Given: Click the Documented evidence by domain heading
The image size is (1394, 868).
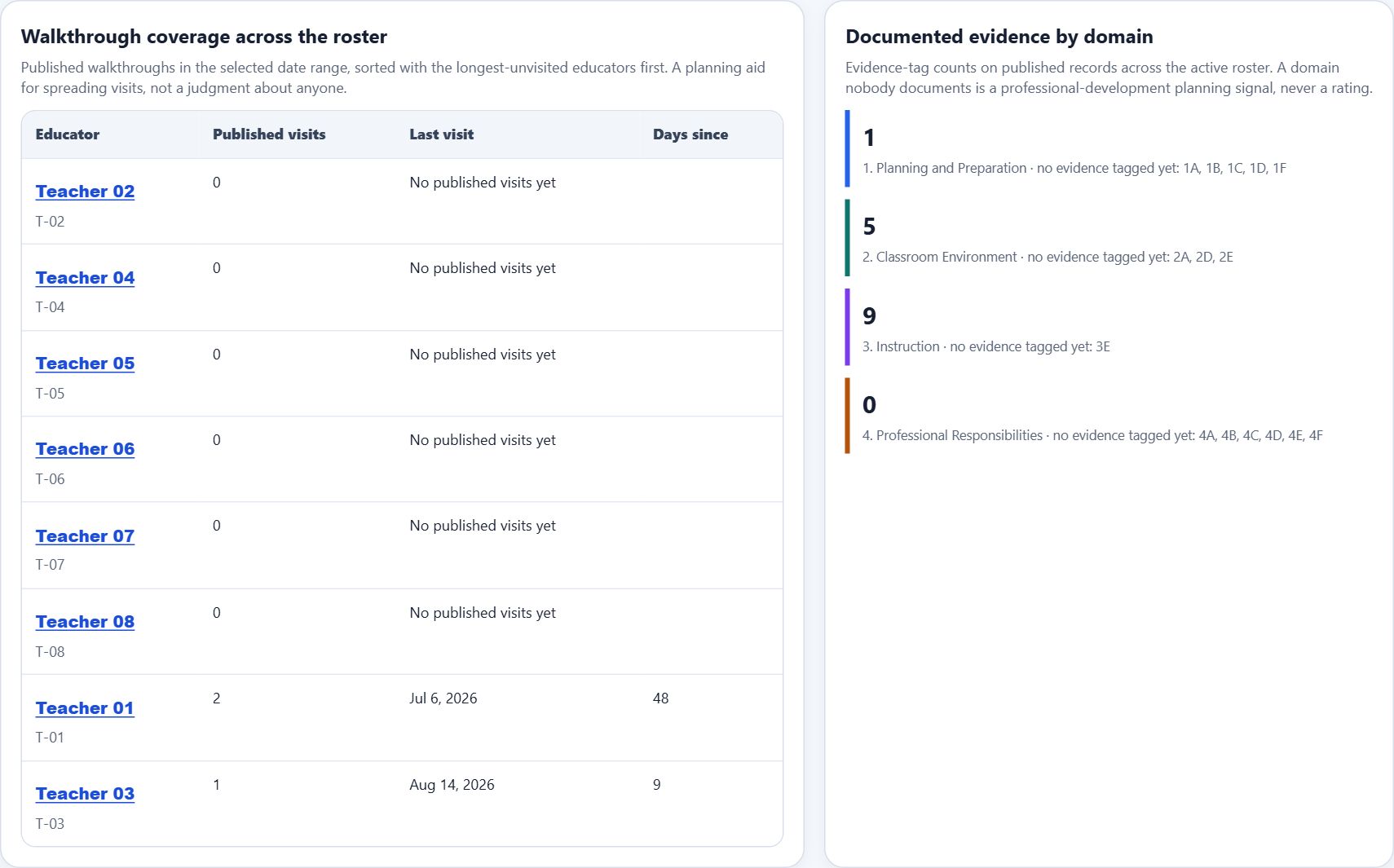Looking at the screenshot, I should (999, 37).
